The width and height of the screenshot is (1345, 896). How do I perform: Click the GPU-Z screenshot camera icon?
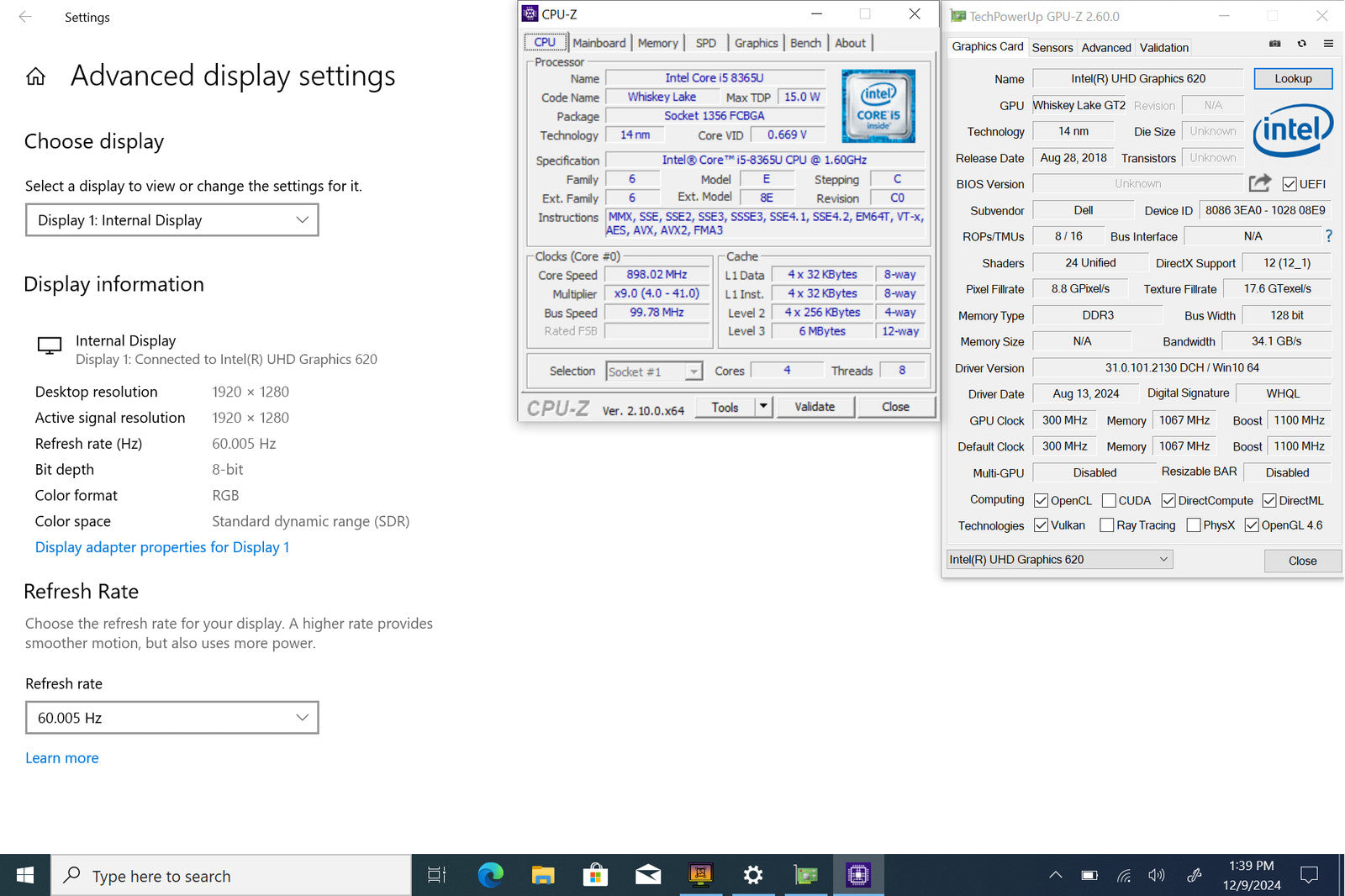(1274, 44)
